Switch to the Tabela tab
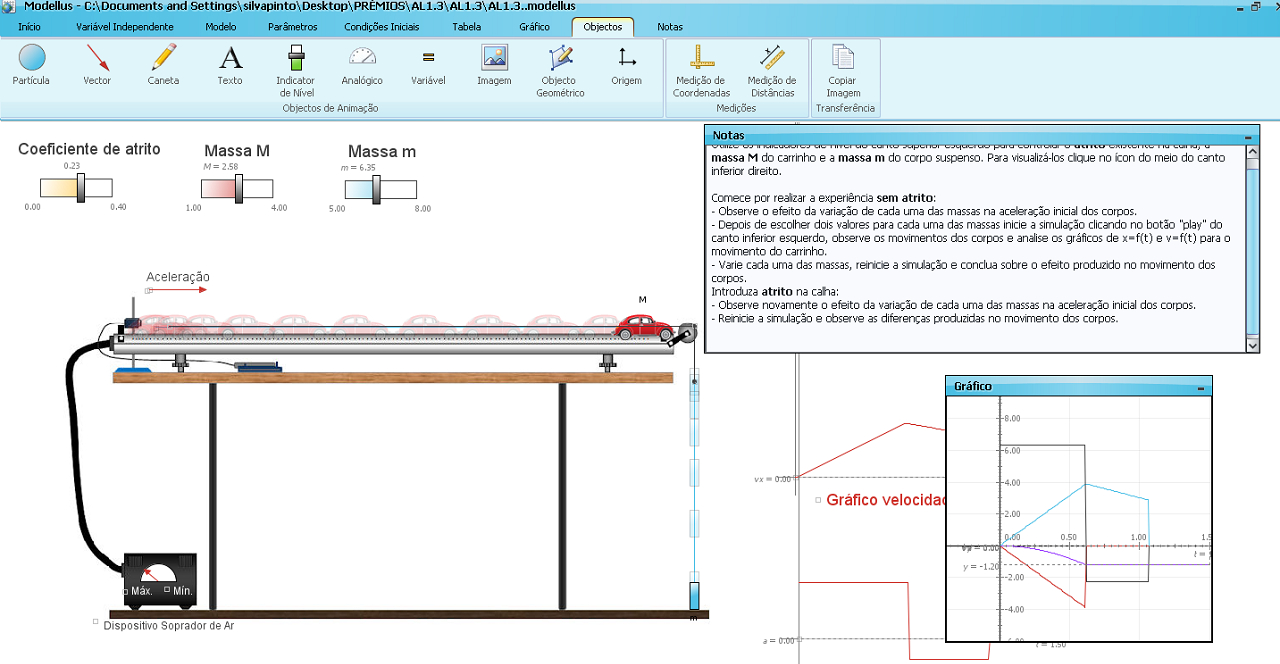Image resolution: width=1280 pixels, height=664 pixels. pos(466,27)
